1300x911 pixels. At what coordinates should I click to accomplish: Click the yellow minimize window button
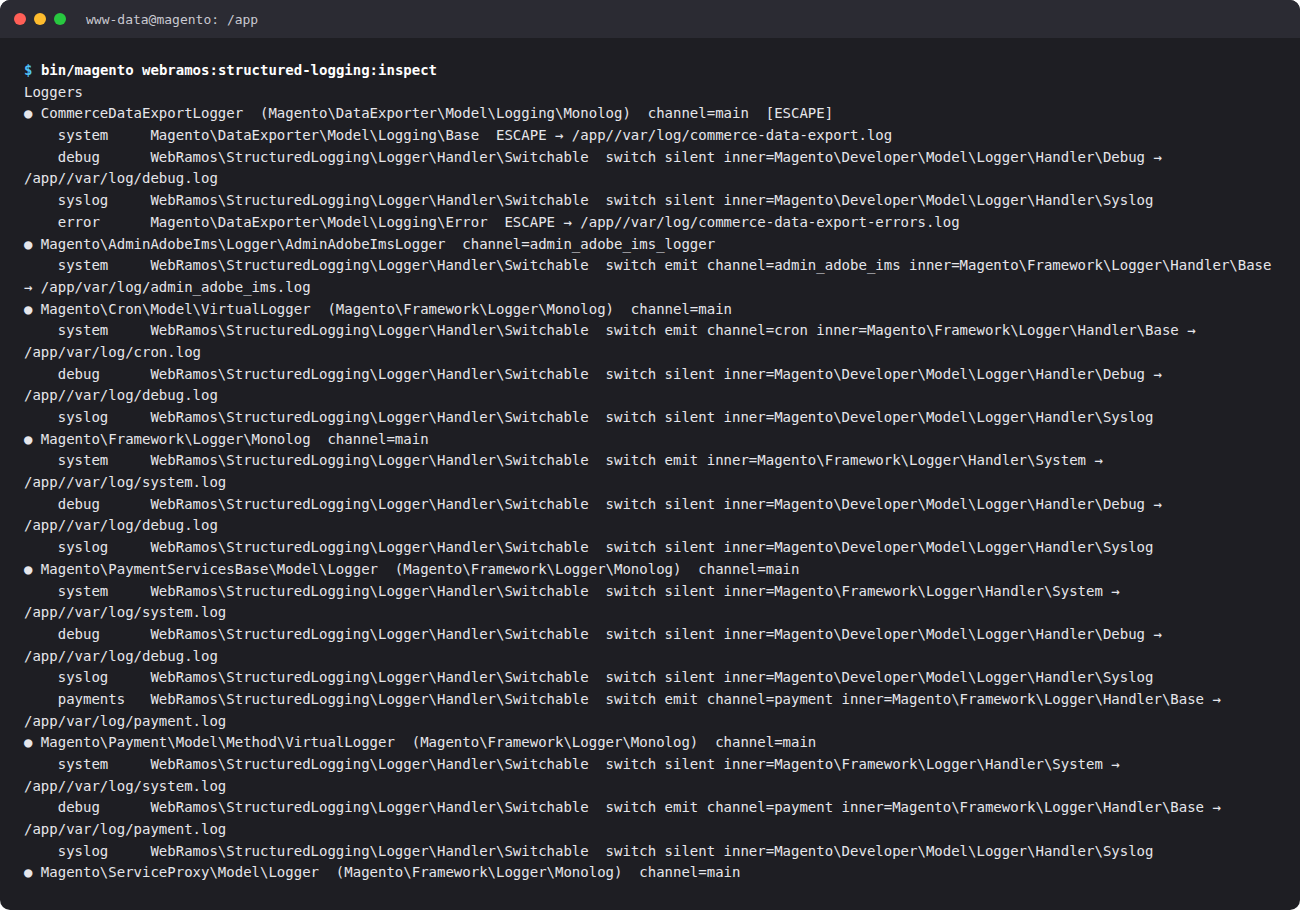click(40, 19)
